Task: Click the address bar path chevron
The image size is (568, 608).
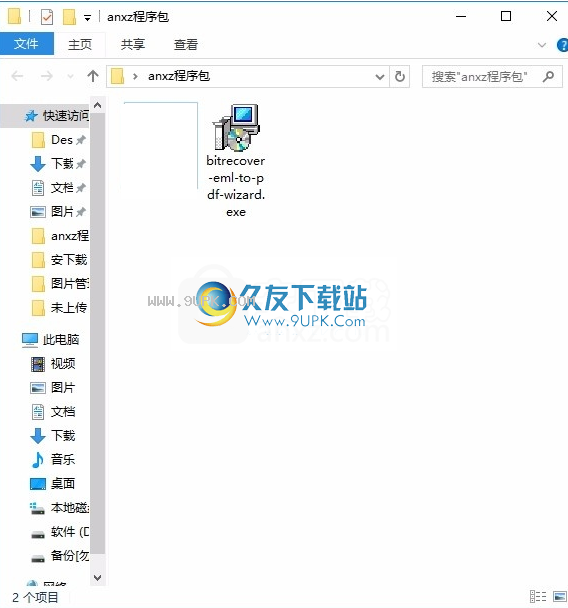Action: click(135, 76)
